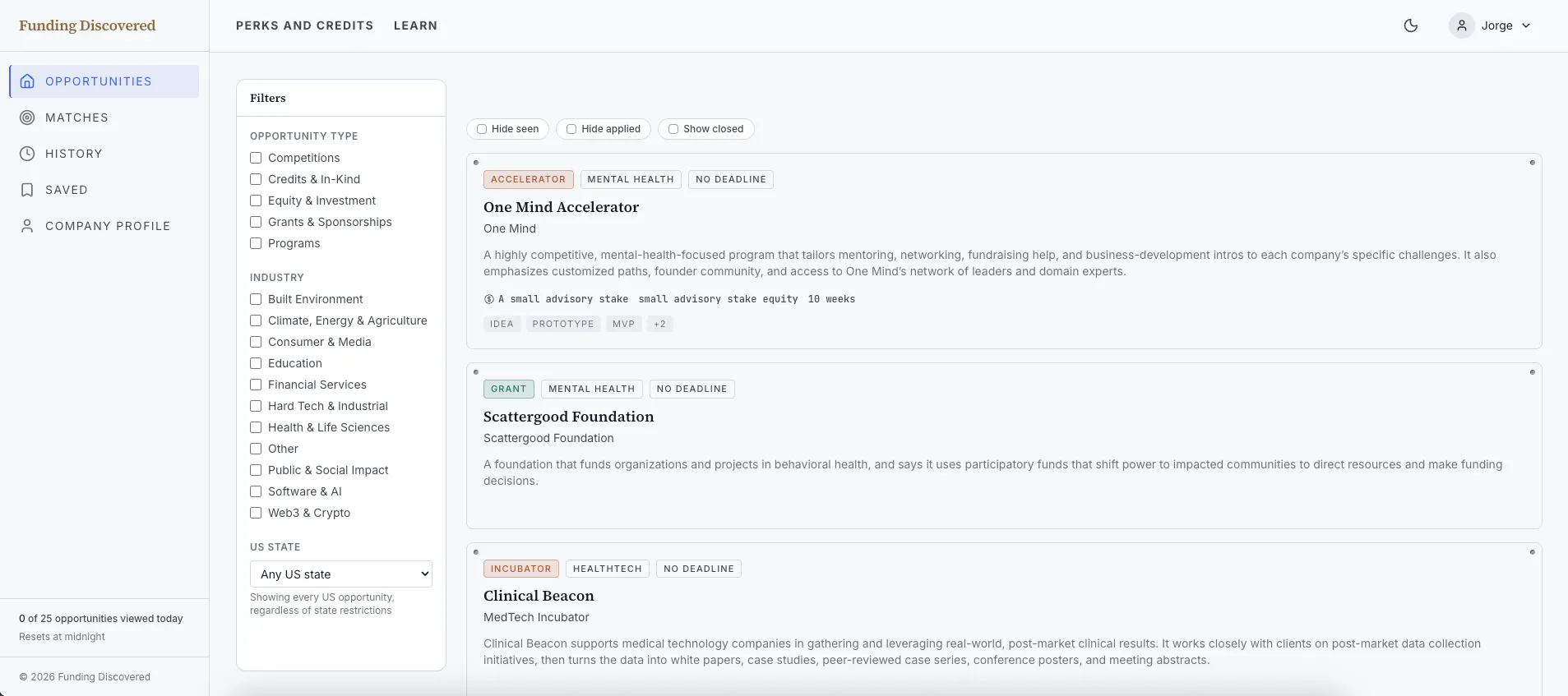The height and width of the screenshot is (696, 1568).
Task: Click the Funding Discovered logo
Action: (x=87, y=25)
